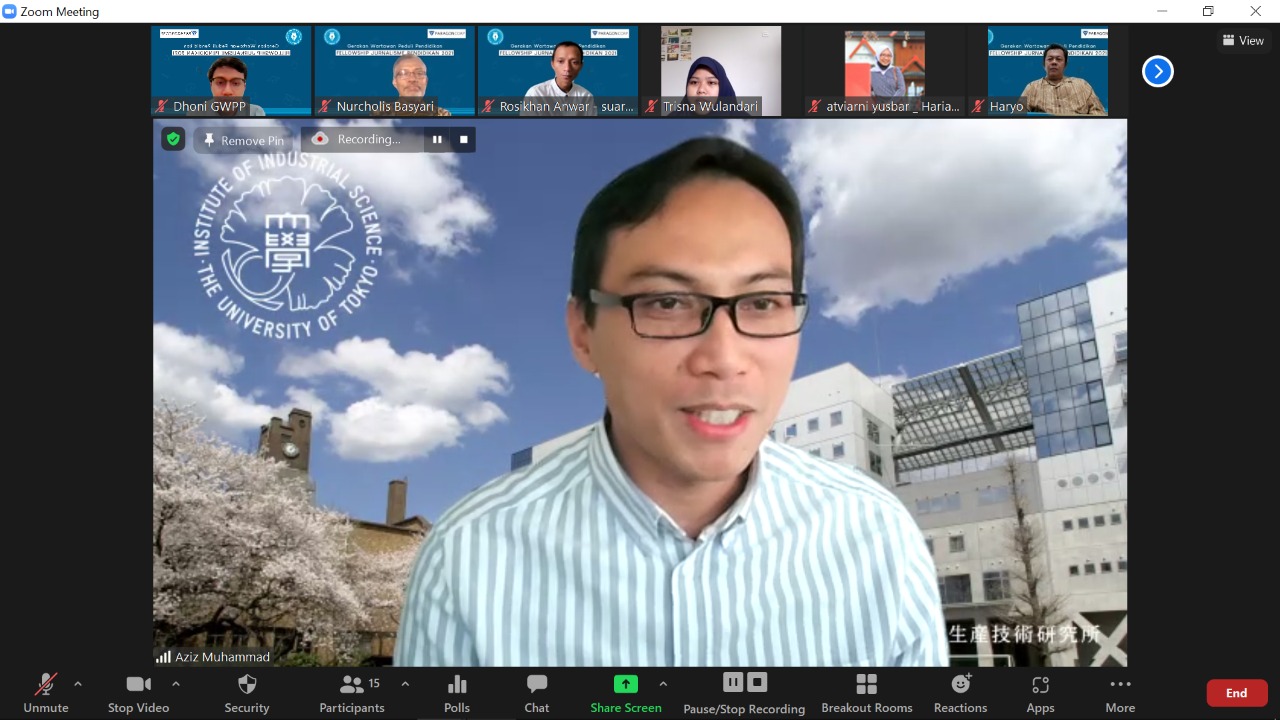Viewport: 1280px width, 720px height.
Task: Click Remove Pin button
Action: [243, 140]
